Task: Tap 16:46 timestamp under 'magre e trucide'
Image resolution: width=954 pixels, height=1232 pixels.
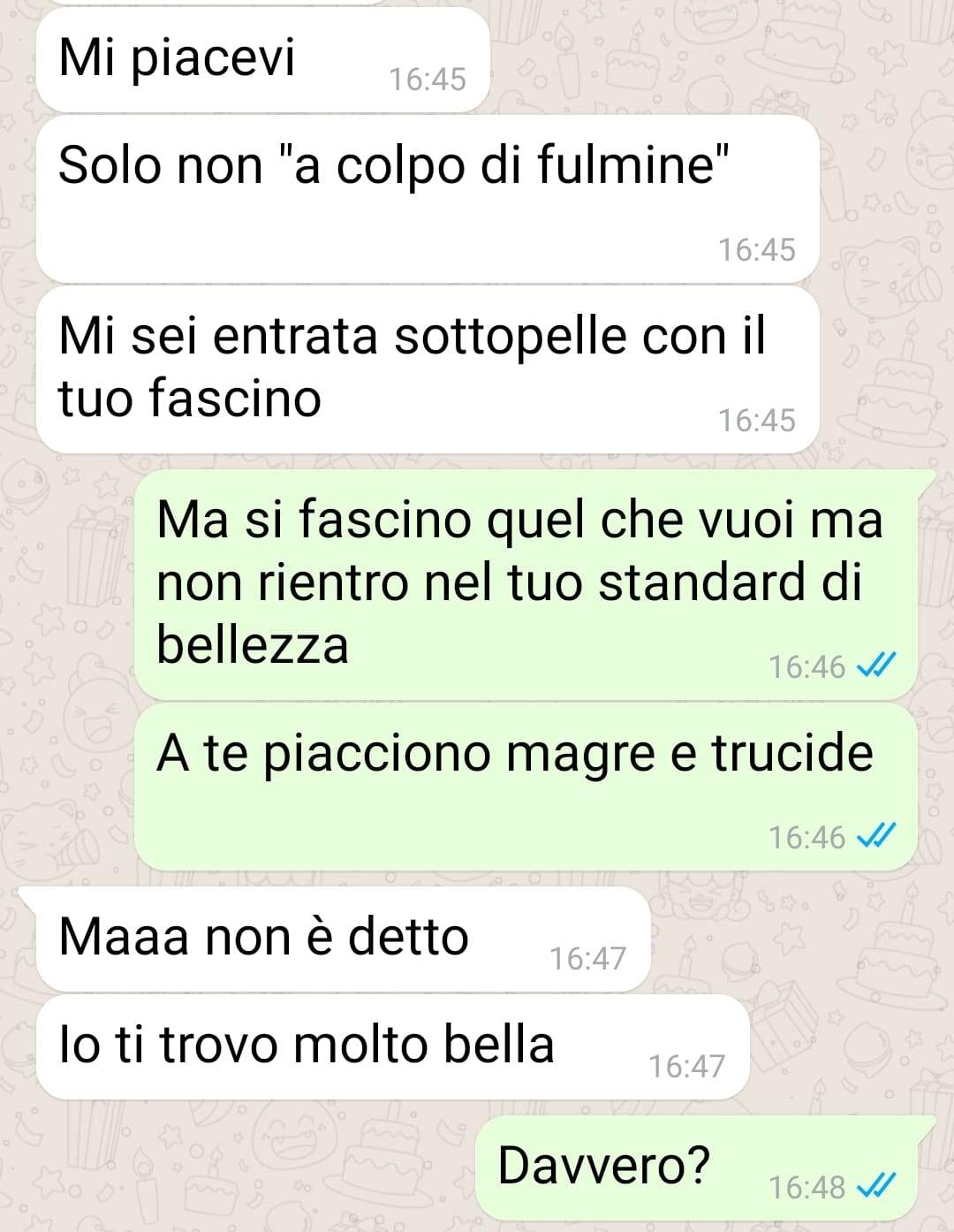Action: point(807,837)
